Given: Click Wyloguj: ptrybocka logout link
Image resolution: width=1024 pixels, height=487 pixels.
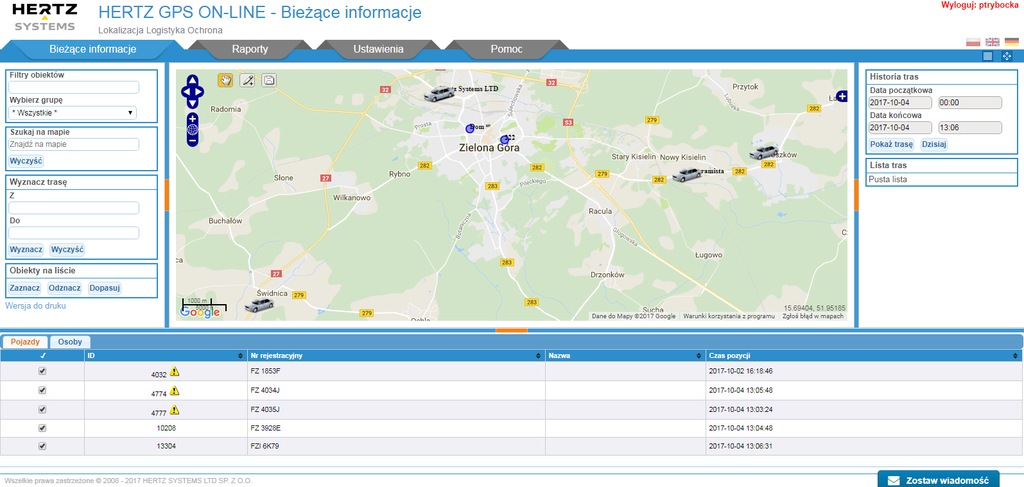Looking at the screenshot, I should pos(980,5).
